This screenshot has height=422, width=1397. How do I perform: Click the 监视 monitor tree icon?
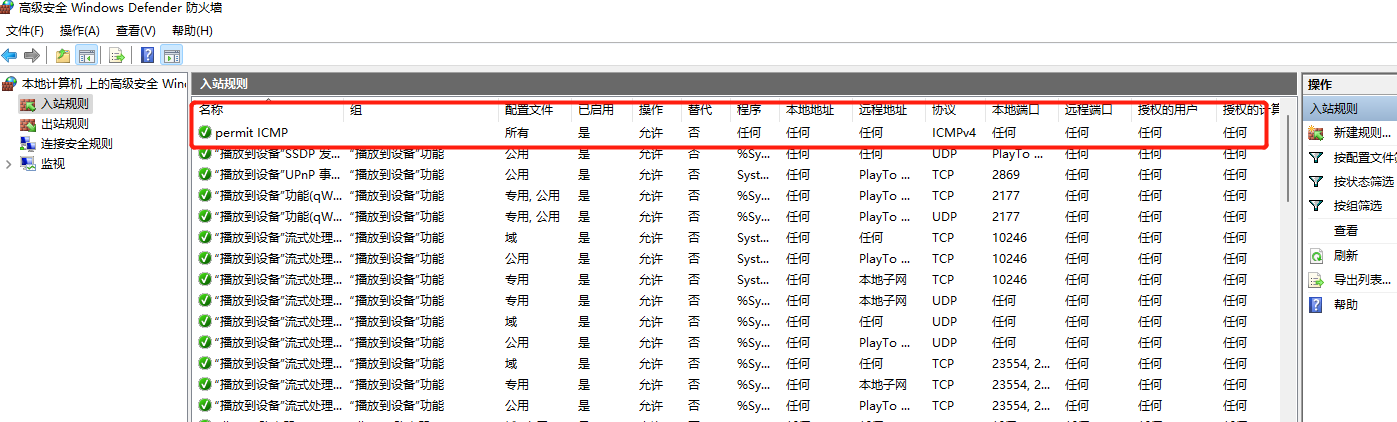pyautogui.click(x=28, y=164)
